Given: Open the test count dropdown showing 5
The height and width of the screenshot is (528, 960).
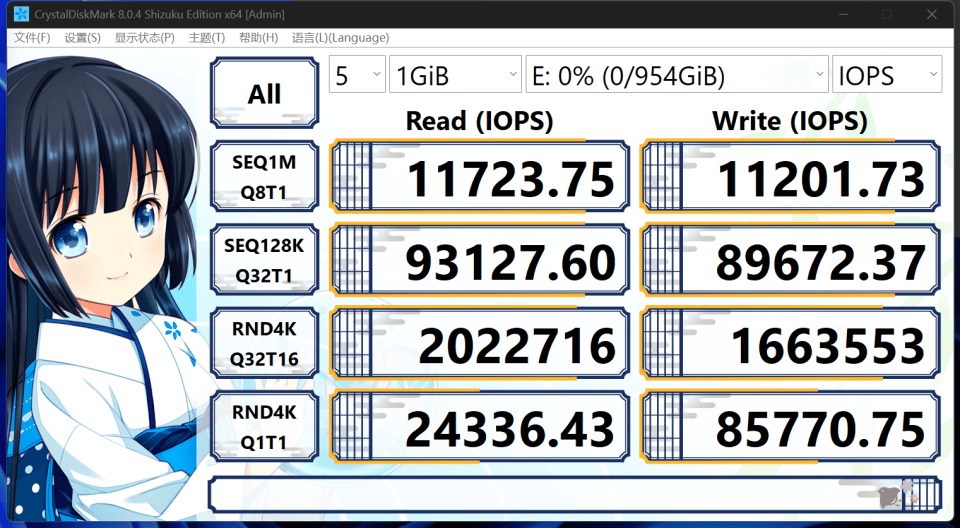Looking at the screenshot, I should 357,74.
